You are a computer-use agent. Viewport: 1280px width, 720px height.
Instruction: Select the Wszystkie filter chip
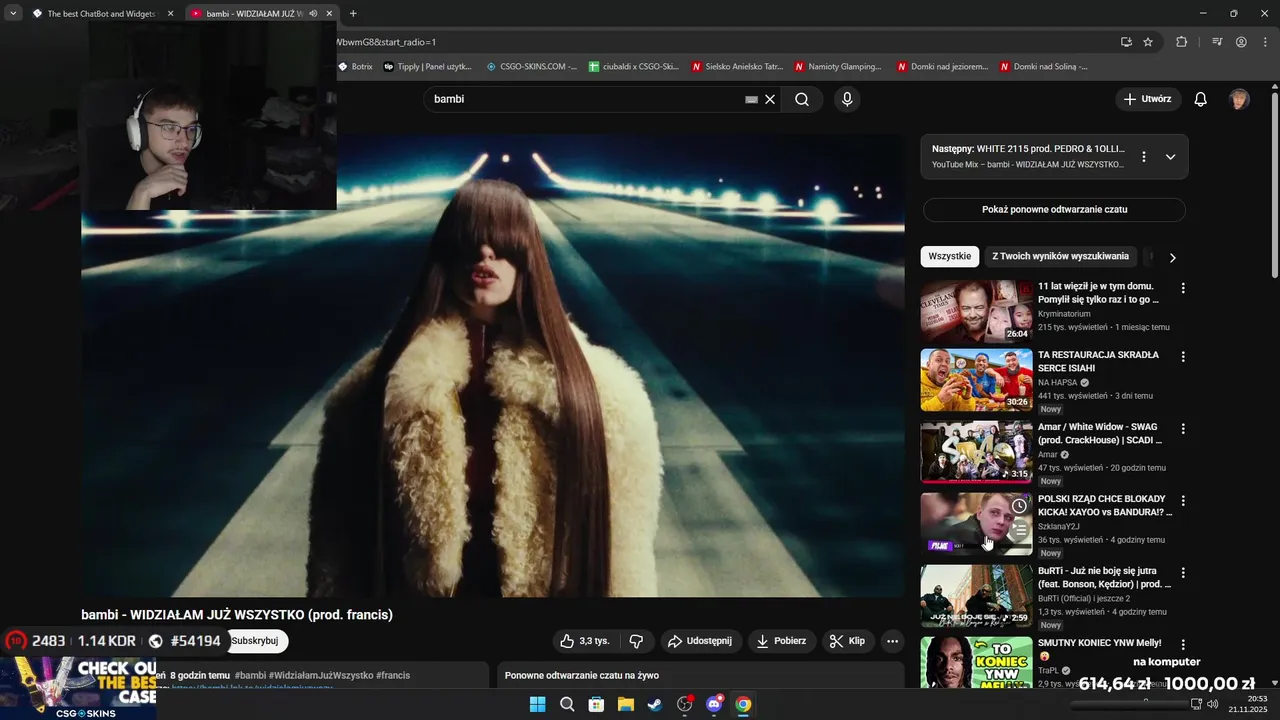coord(950,256)
